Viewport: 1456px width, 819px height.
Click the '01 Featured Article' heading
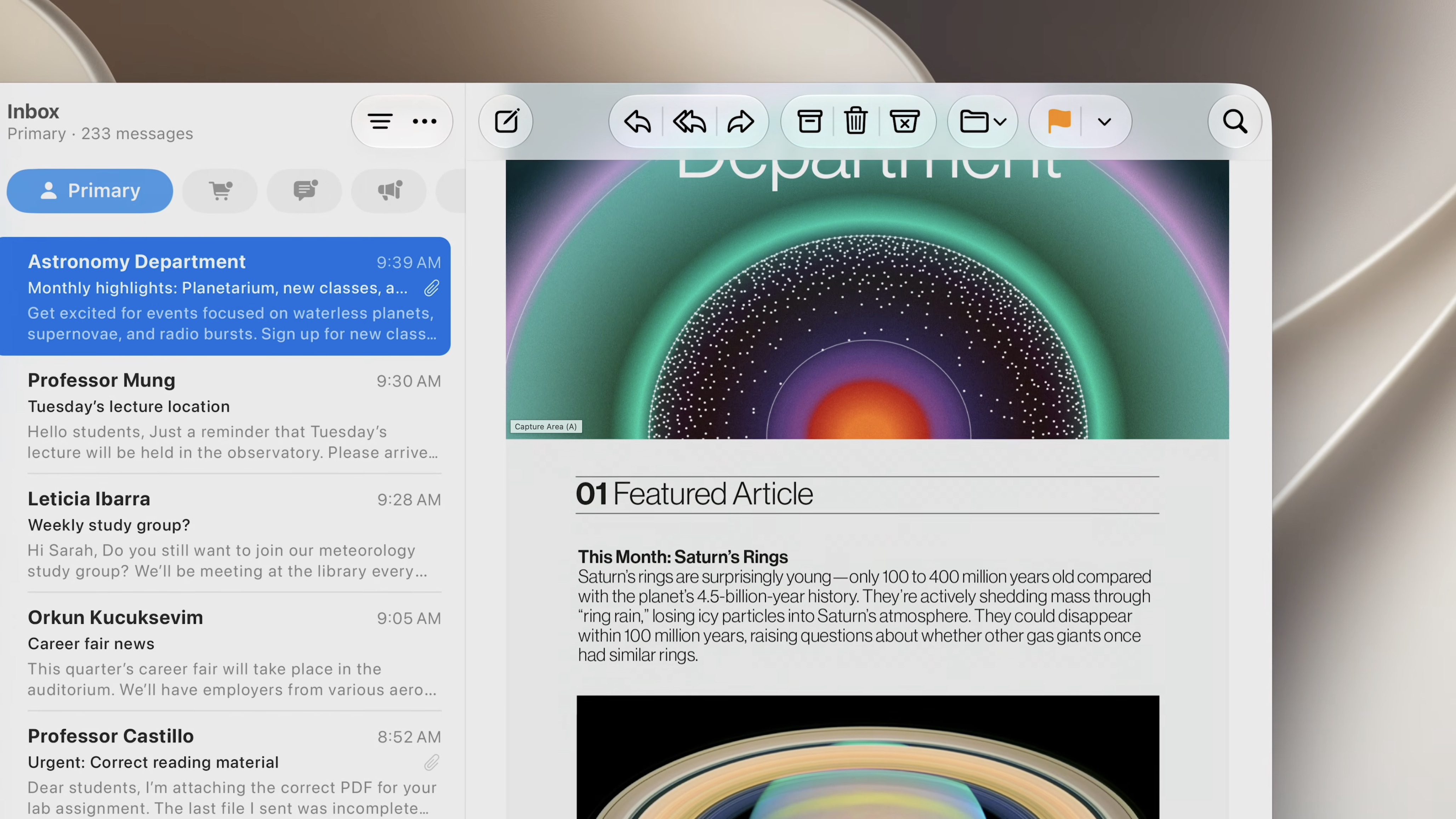[694, 494]
